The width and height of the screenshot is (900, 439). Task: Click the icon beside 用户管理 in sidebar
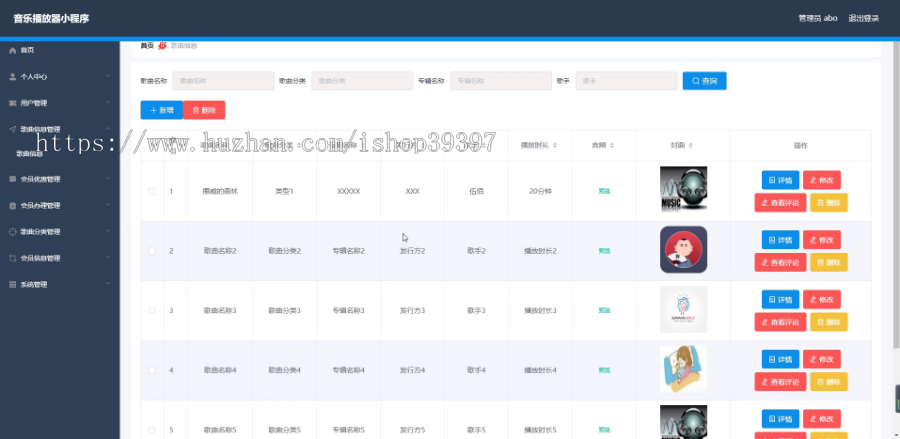coord(13,103)
